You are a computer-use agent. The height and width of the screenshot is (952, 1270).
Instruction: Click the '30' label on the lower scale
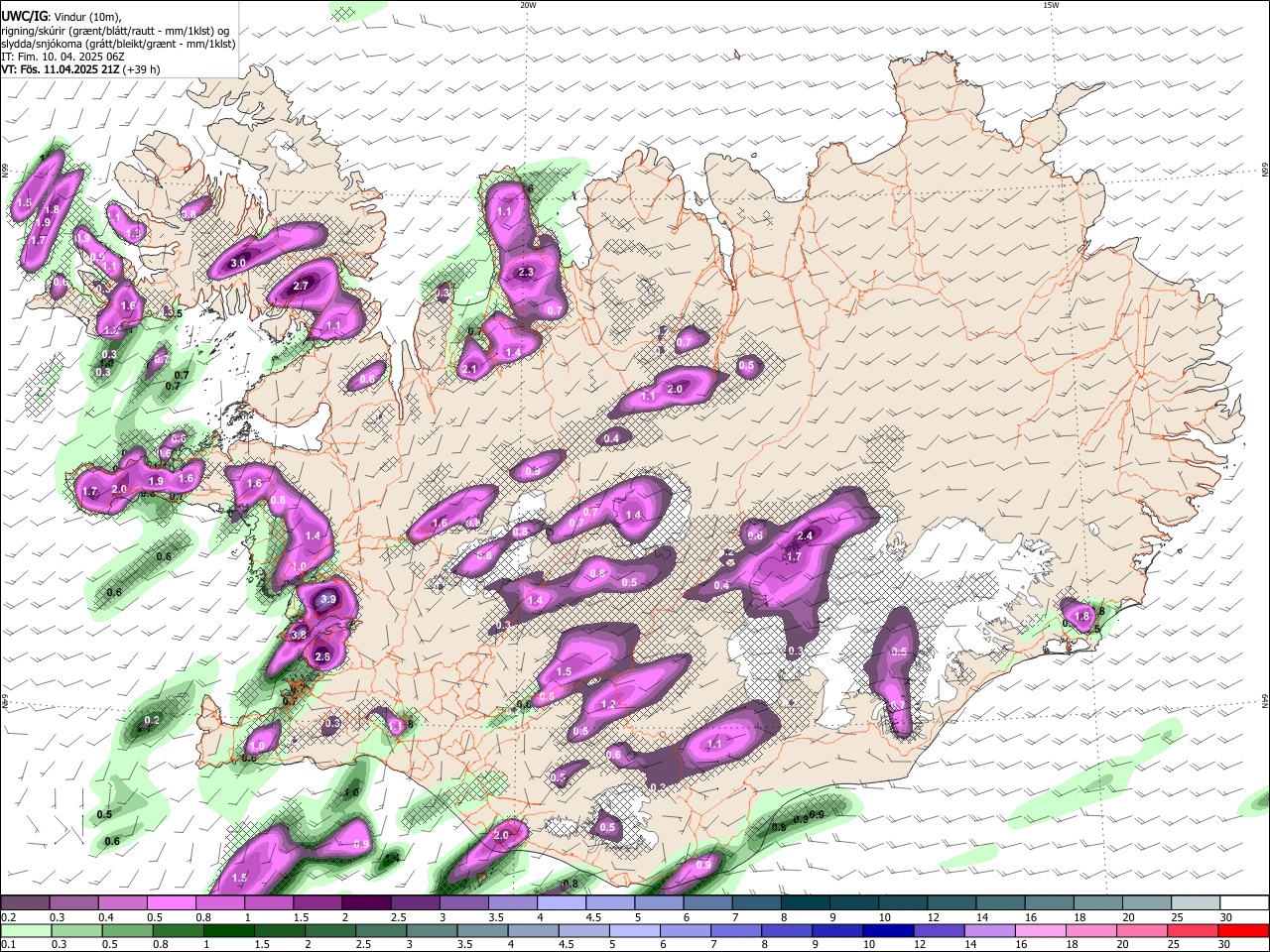(x=1223, y=945)
